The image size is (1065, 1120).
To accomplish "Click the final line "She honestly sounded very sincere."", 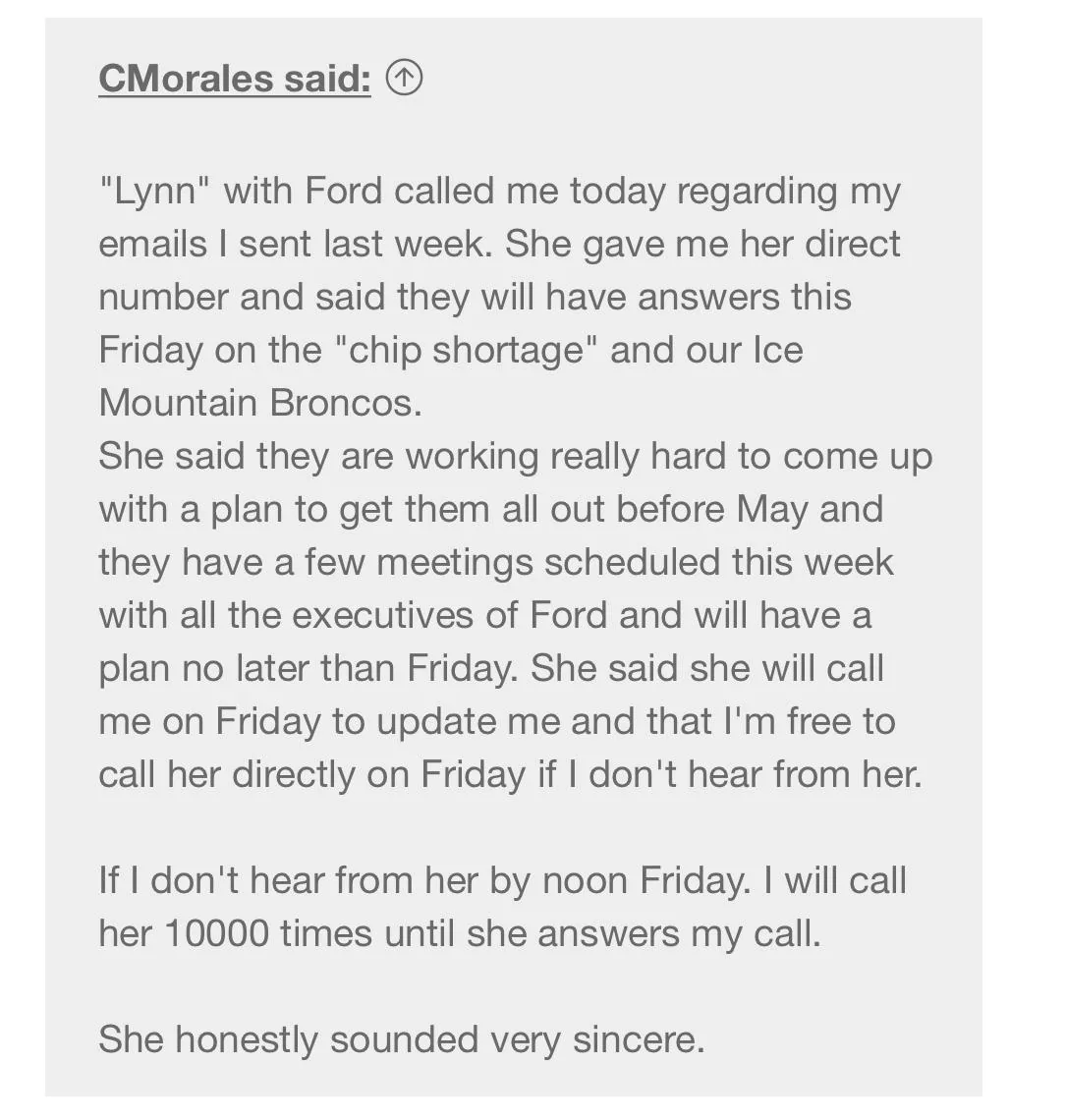I will 402,1040.
